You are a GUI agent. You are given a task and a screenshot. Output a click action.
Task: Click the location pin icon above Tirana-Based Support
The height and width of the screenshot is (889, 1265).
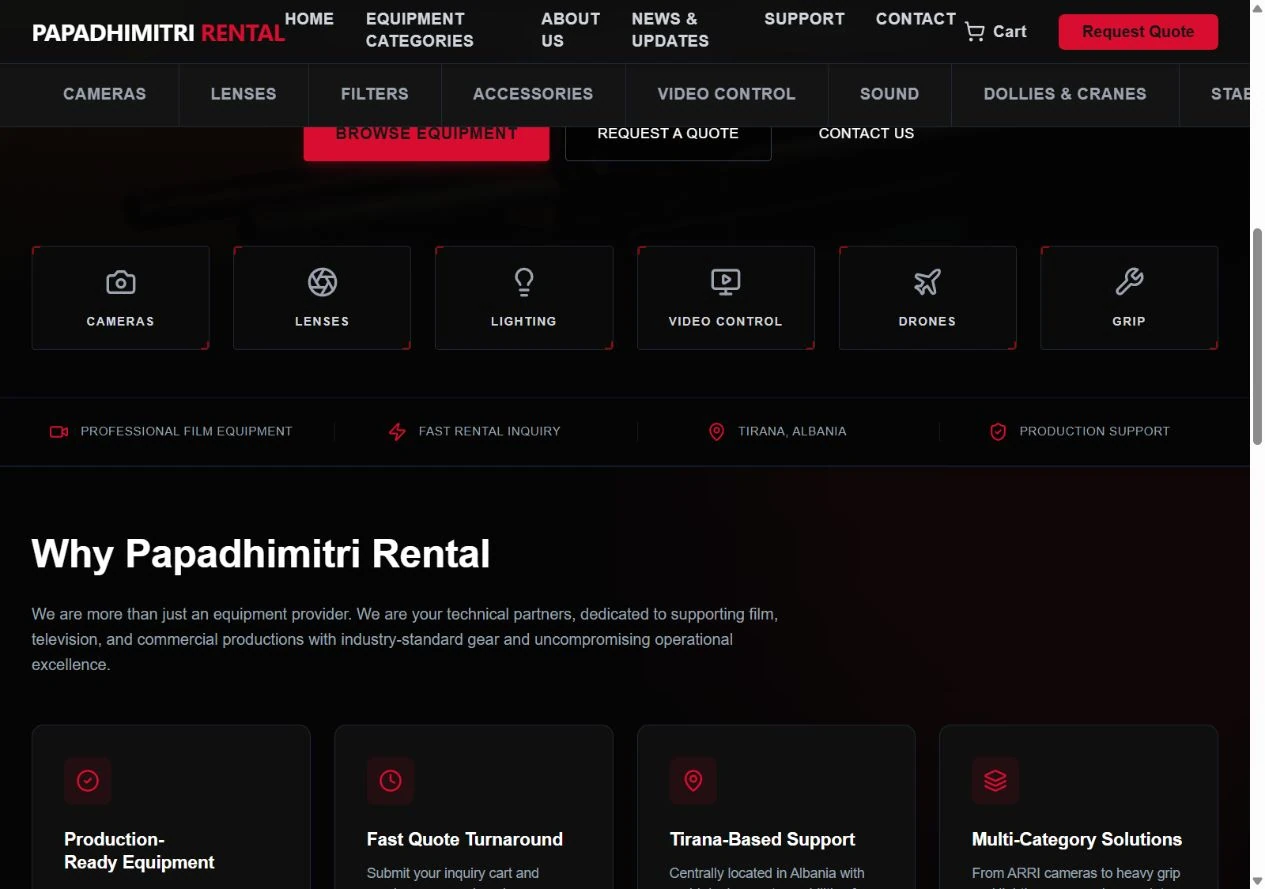tap(693, 781)
